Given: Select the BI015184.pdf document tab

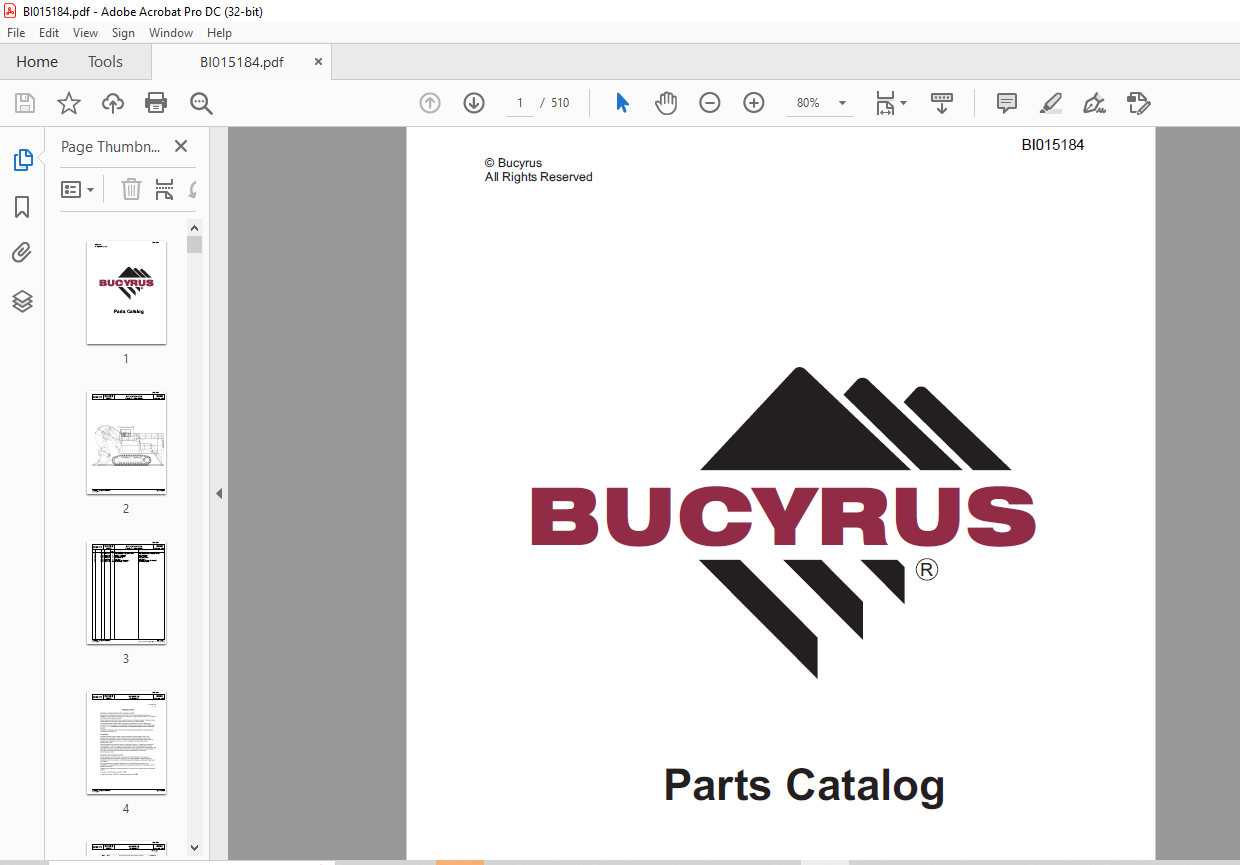Looking at the screenshot, I should pos(241,62).
